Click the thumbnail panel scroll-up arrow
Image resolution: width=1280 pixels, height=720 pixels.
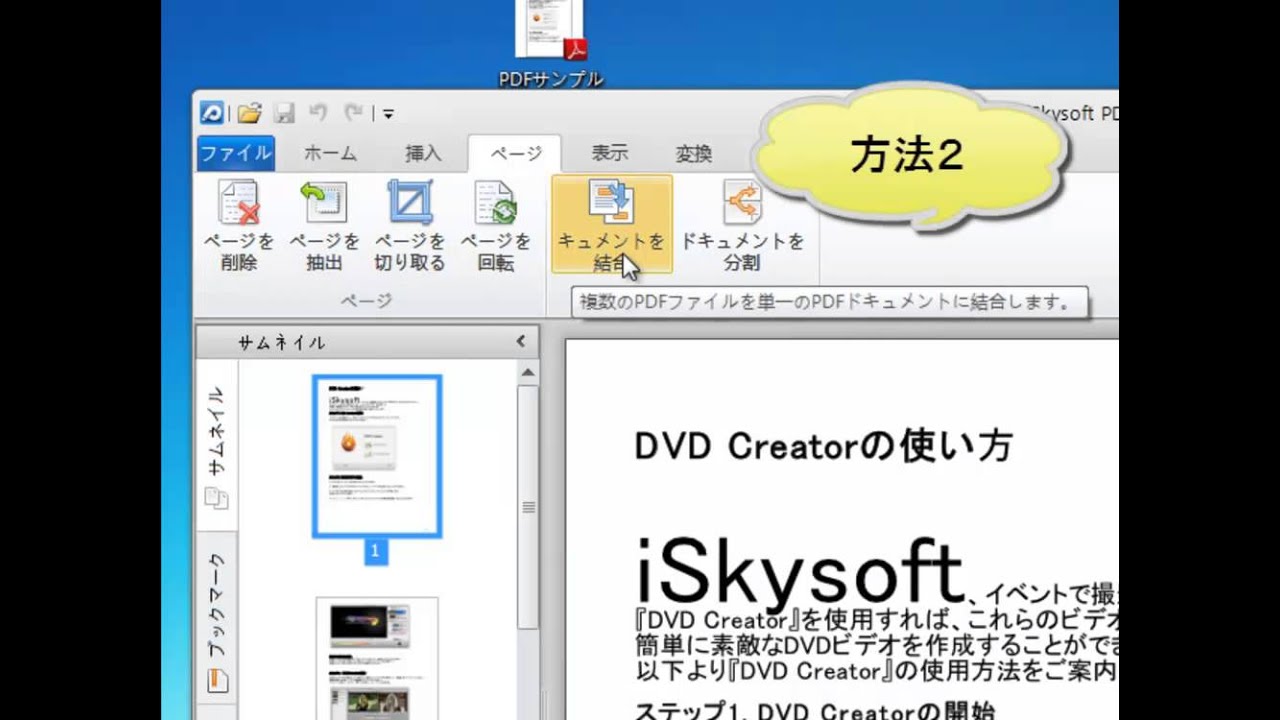click(x=528, y=372)
